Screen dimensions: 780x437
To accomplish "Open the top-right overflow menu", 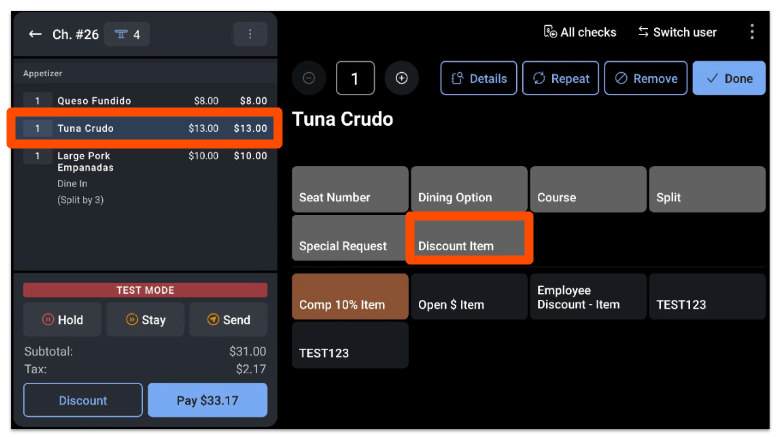I will coord(752,32).
